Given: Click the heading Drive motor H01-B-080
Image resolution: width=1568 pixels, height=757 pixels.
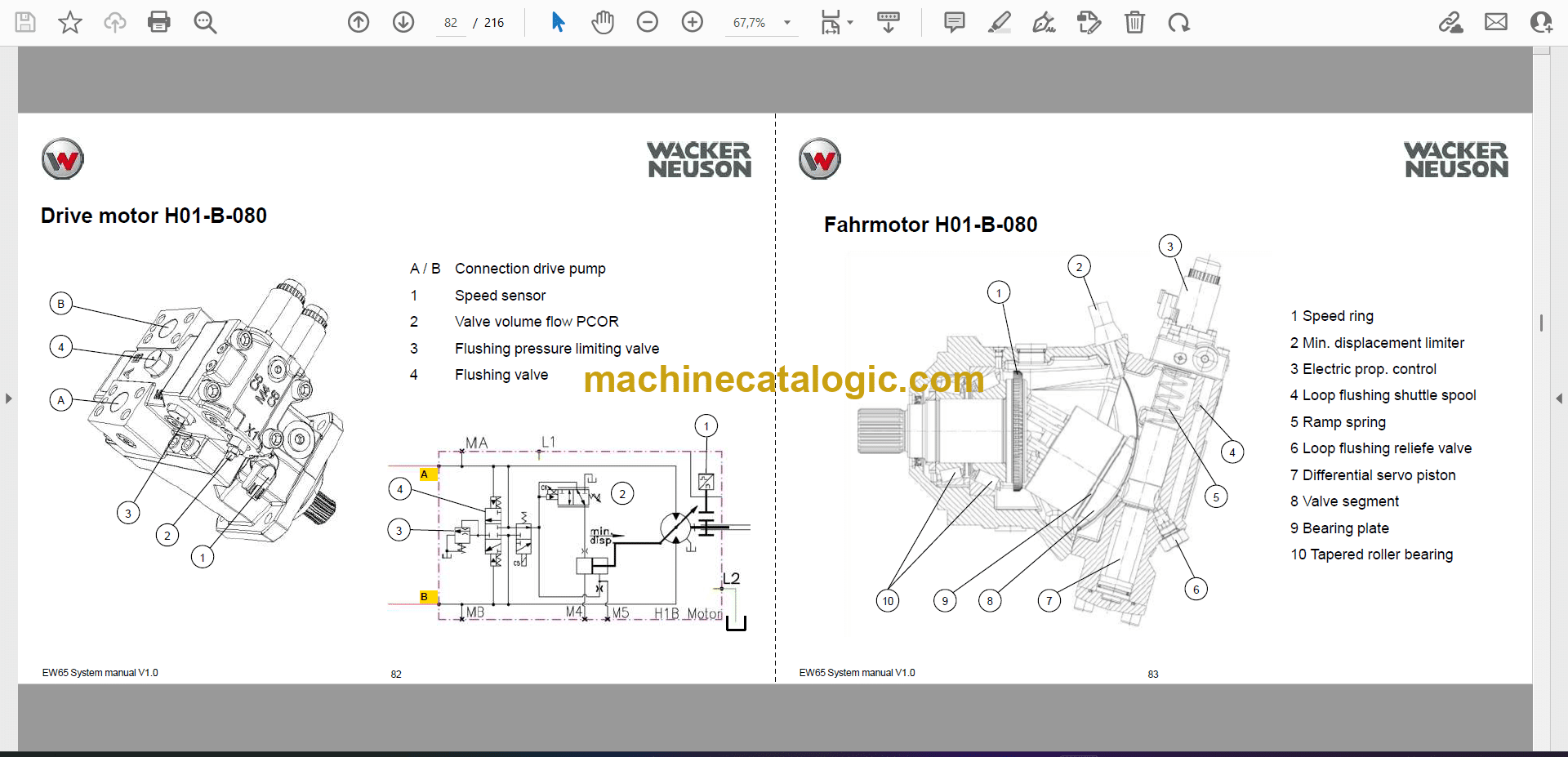Looking at the screenshot, I should (x=154, y=216).
